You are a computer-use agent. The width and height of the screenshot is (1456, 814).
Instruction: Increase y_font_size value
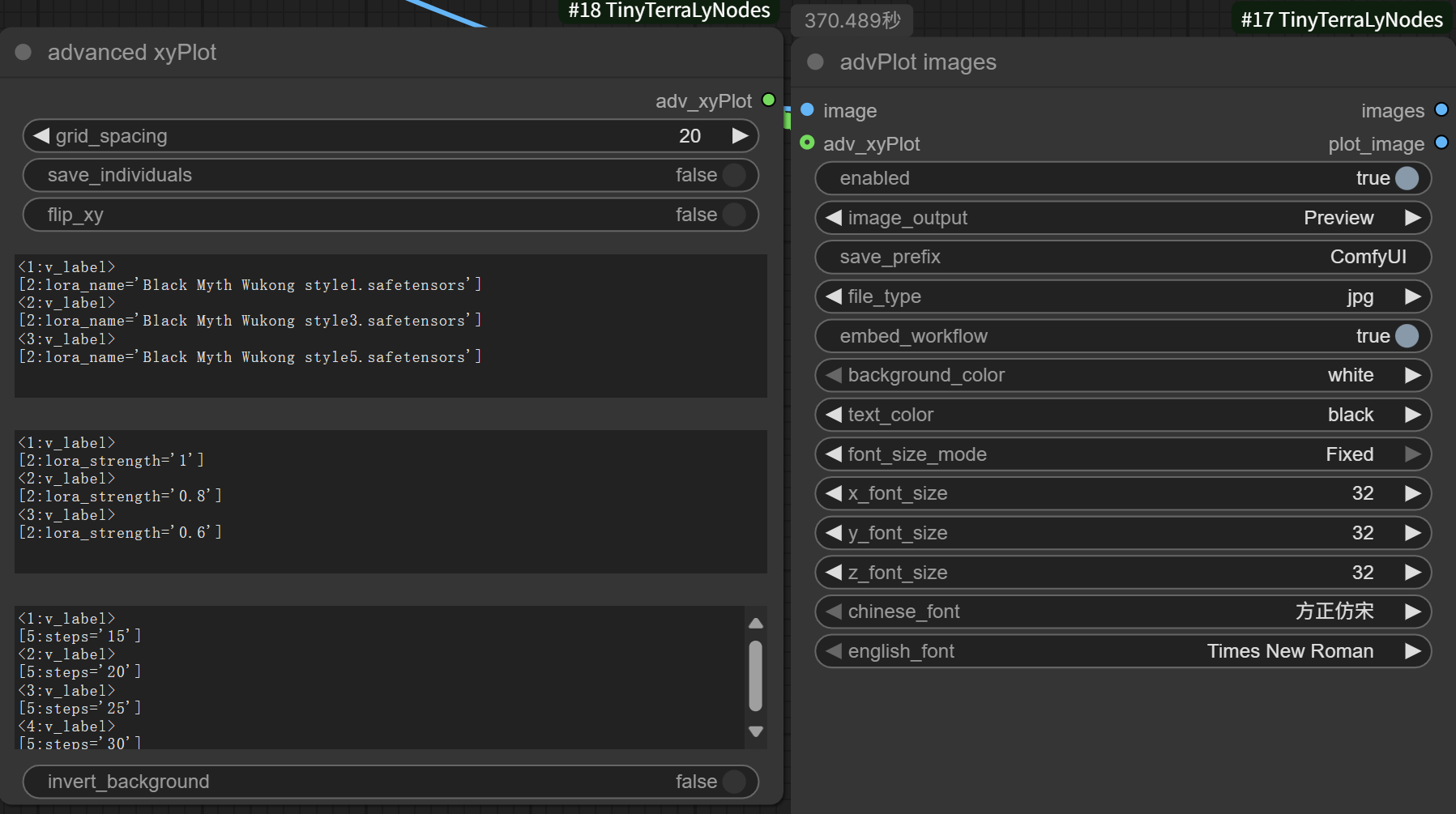(1413, 533)
